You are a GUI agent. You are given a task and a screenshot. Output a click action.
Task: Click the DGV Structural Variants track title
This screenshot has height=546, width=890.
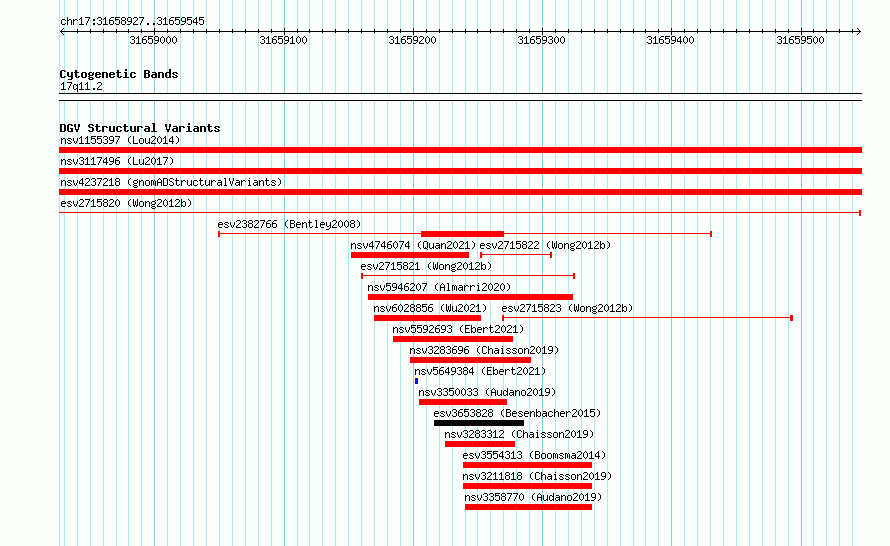(x=140, y=128)
